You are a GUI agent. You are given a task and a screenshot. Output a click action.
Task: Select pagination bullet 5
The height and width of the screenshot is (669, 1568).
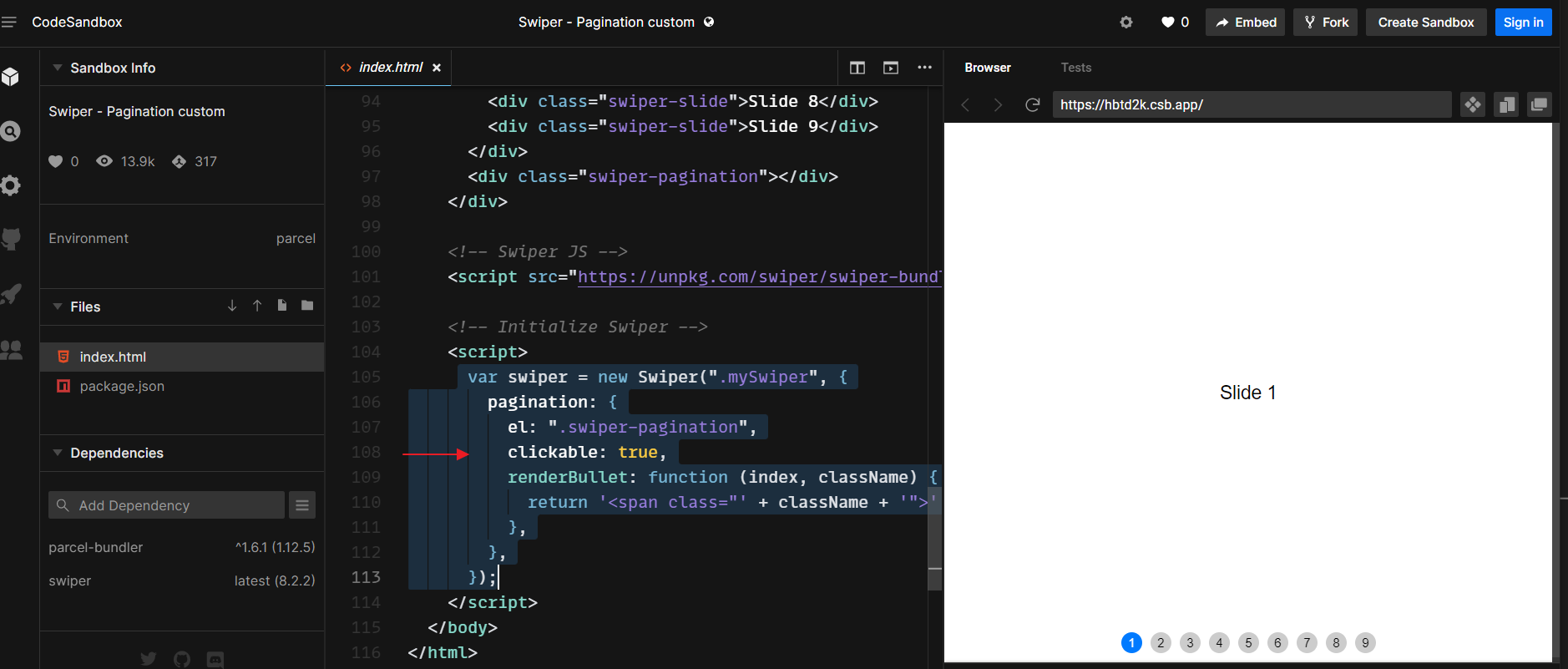coord(1248,642)
